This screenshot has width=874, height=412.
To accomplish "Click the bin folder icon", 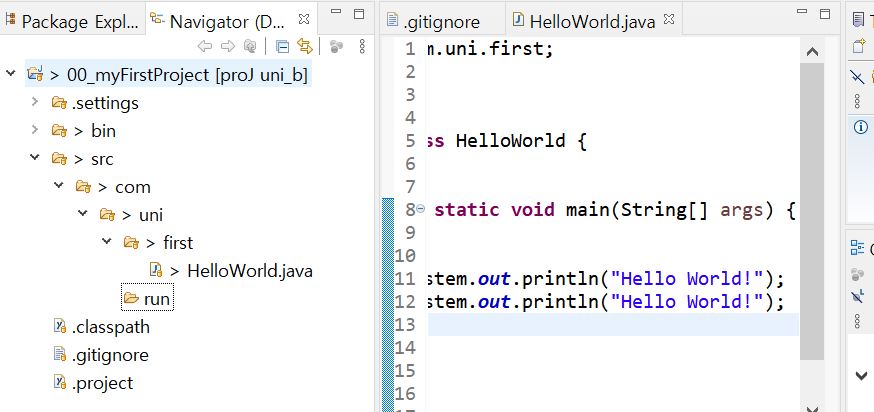I will click(x=59, y=131).
